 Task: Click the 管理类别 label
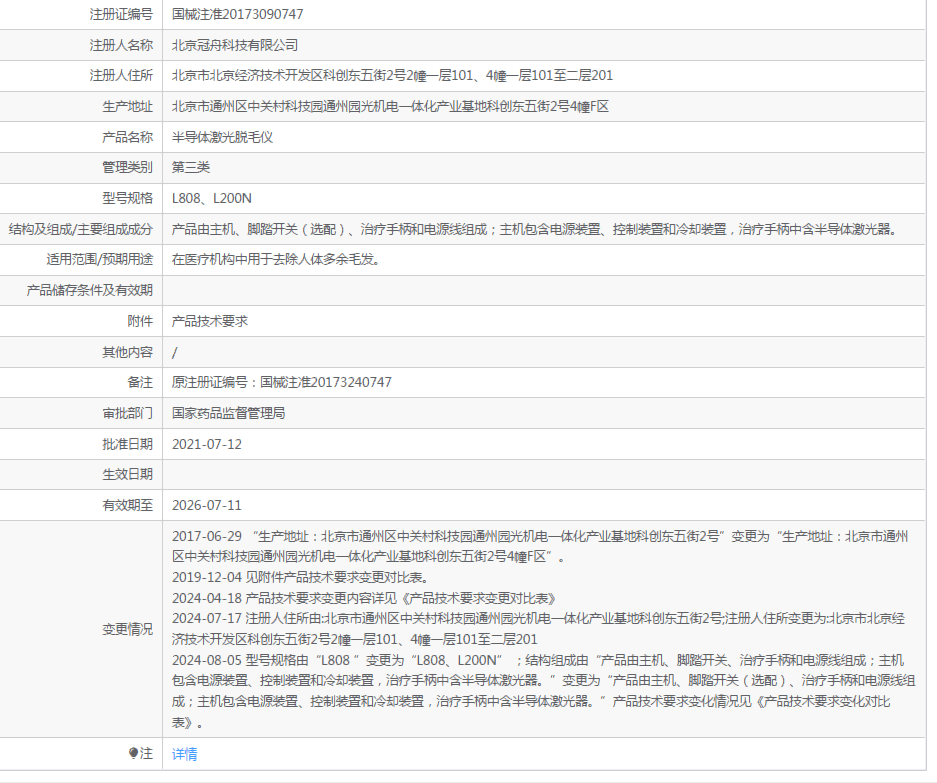pyautogui.click(x=127, y=167)
